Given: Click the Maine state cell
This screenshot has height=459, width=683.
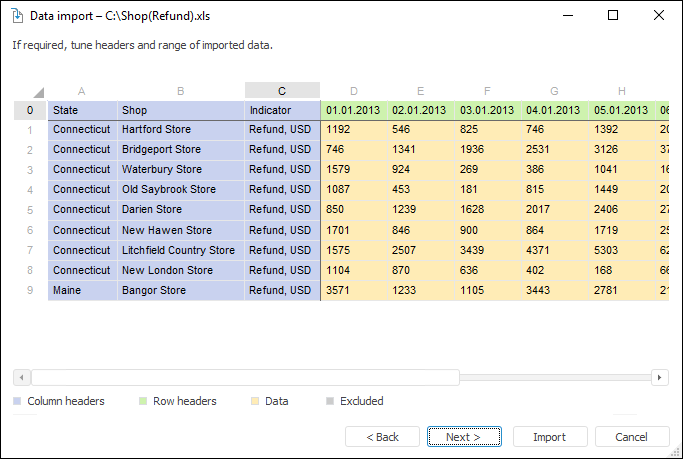Looking at the screenshot, I should pyautogui.click(x=68, y=291).
